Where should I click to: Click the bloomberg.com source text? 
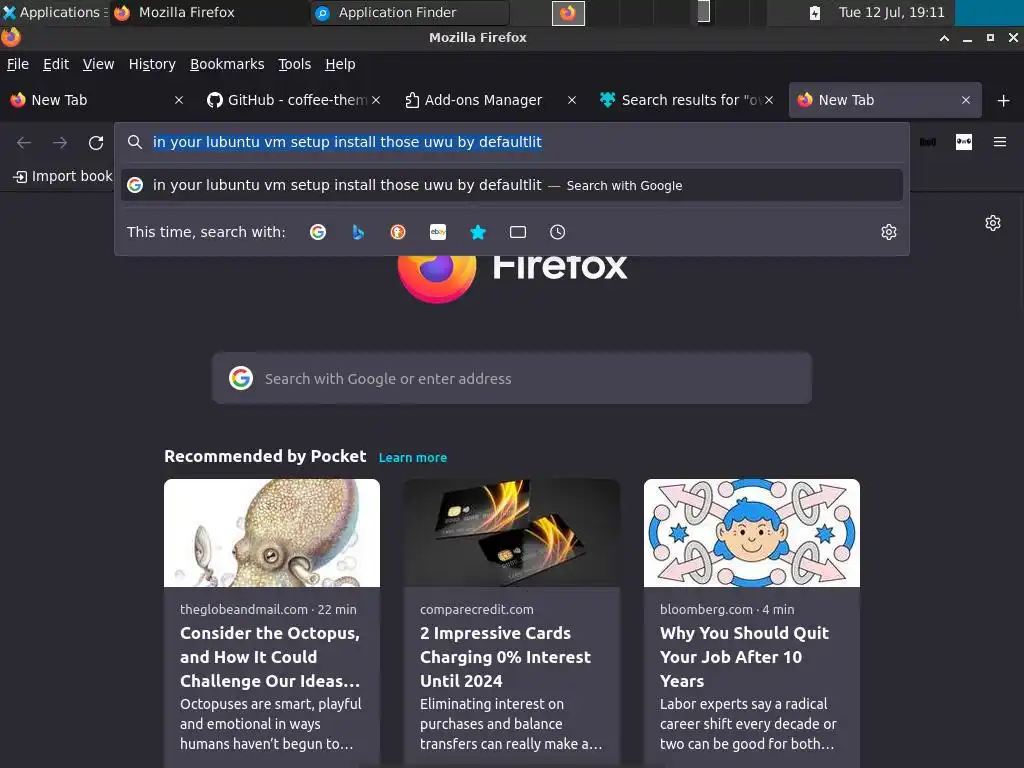[706, 609]
